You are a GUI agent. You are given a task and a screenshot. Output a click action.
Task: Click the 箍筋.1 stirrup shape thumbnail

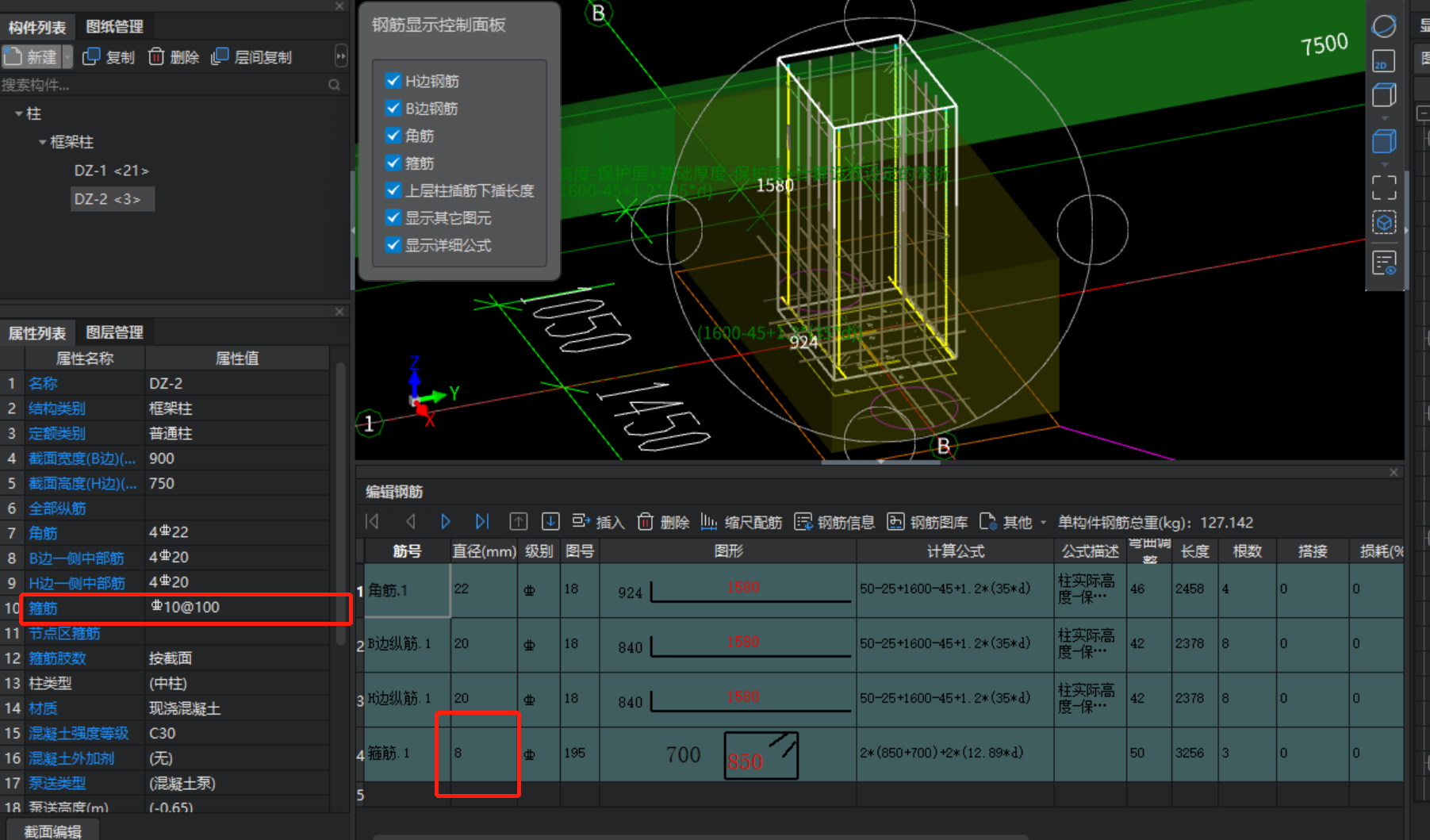761,755
